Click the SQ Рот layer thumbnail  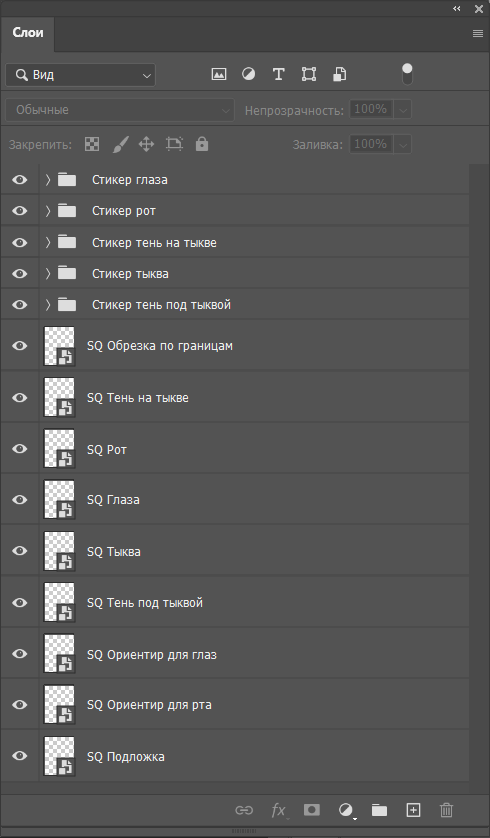pos(59,448)
